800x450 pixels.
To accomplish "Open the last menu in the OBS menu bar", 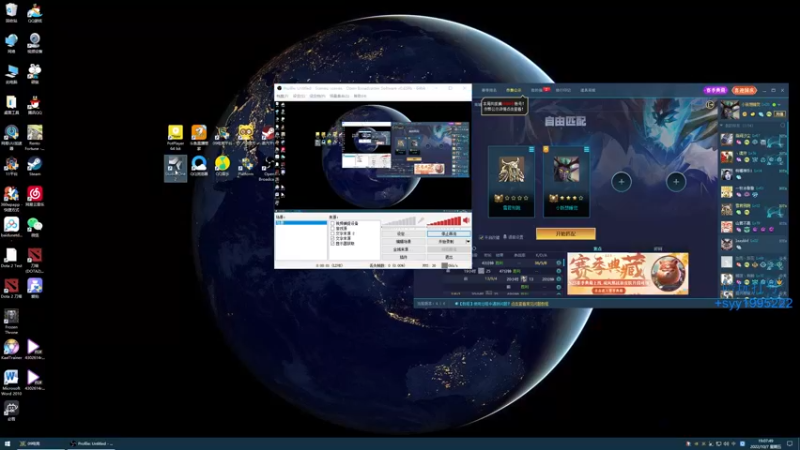I will tap(360, 96).
